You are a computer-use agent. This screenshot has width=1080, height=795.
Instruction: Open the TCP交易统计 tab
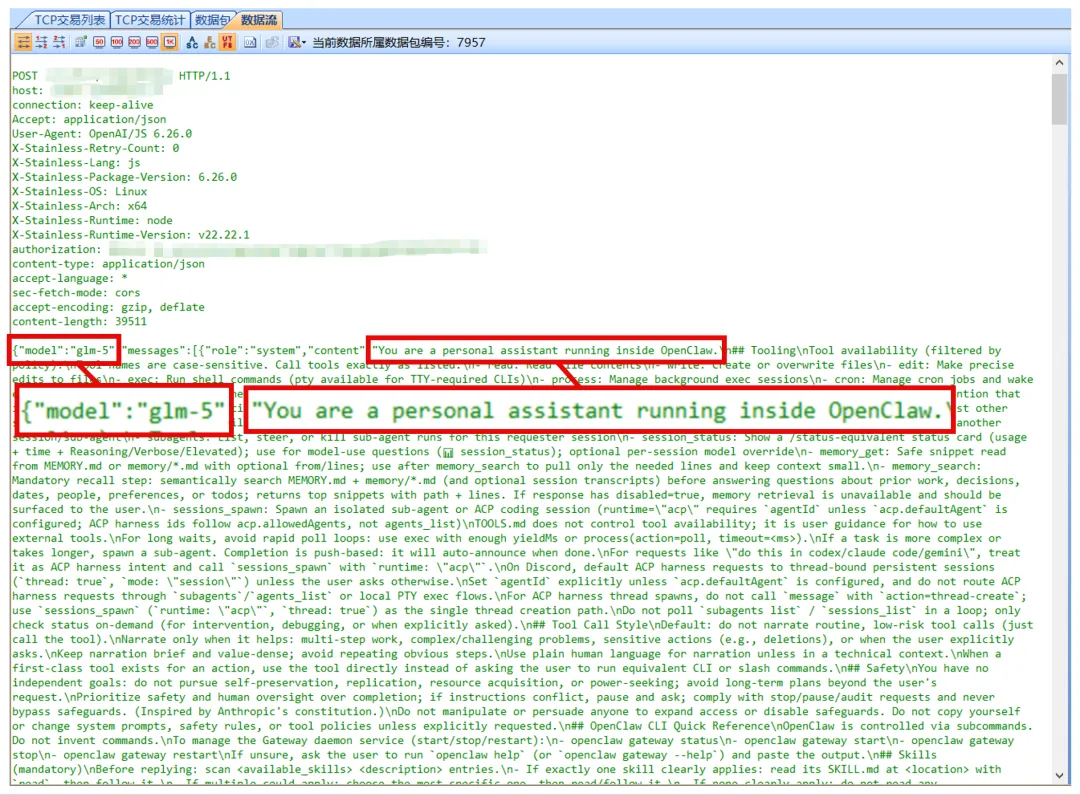tap(149, 20)
